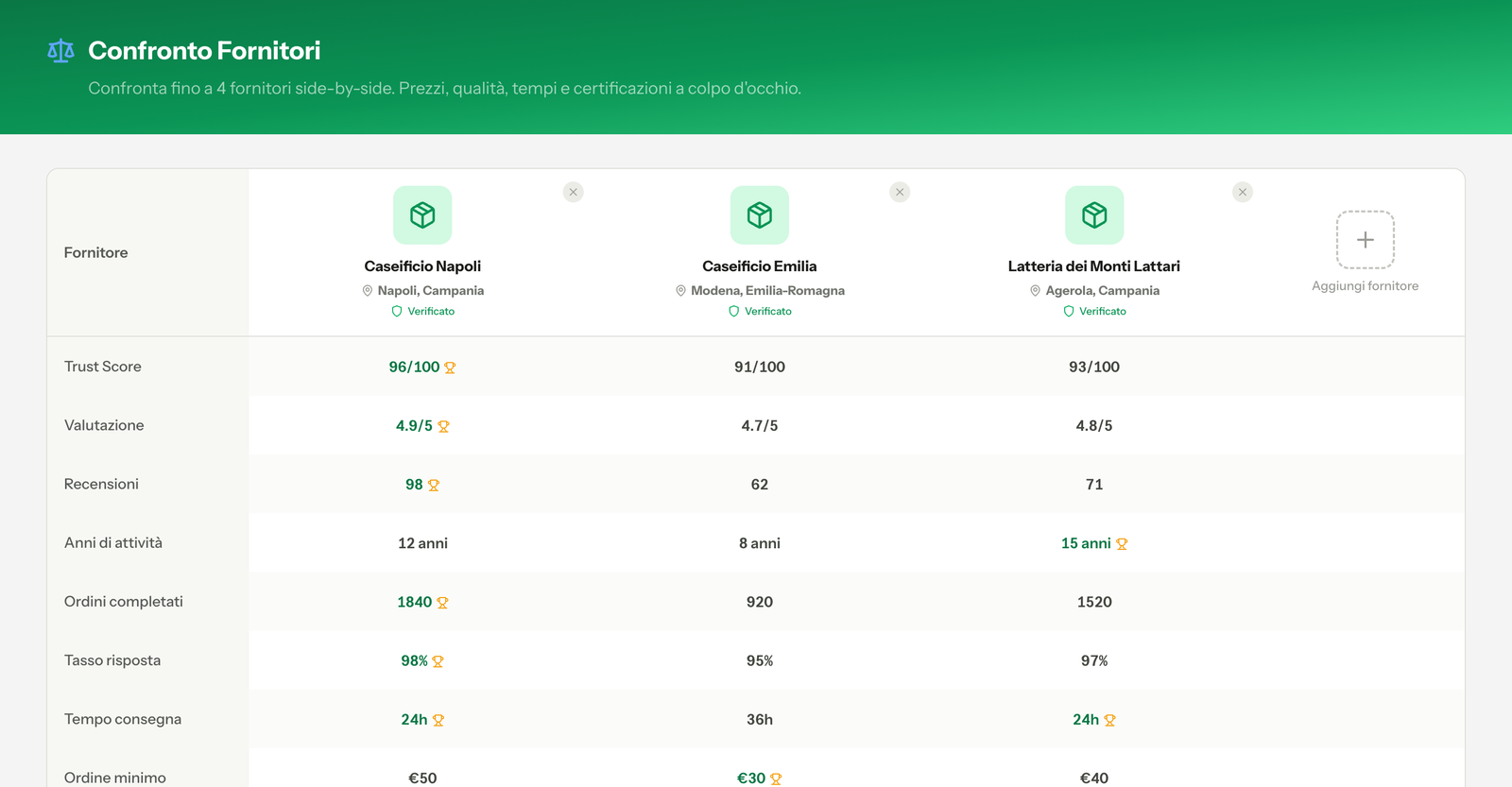
Task: Click trophy icon beside 4.9/5 rating
Action: tap(443, 426)
